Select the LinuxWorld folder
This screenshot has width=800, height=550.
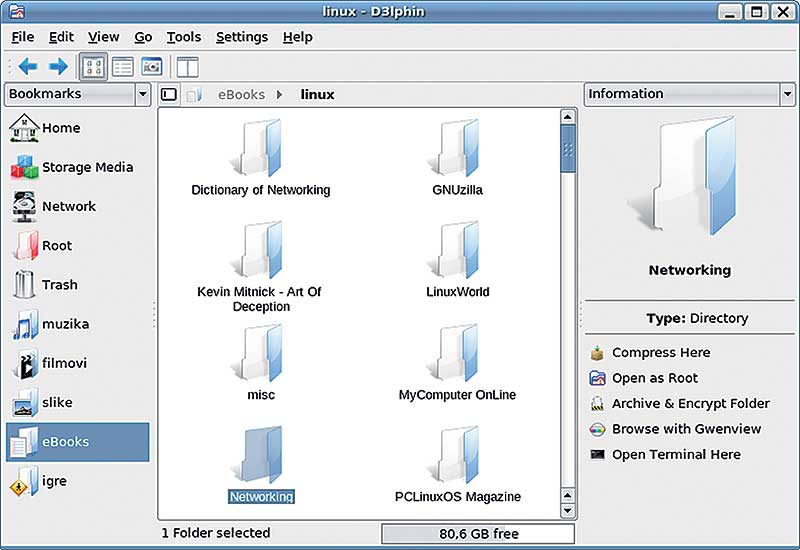pyautogui.click(x=458, y=260)
